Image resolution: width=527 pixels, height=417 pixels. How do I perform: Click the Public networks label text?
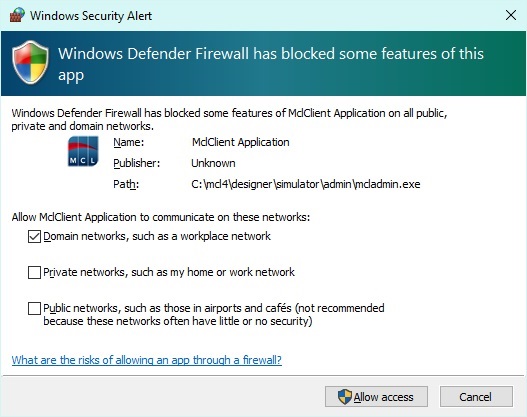[x=214, y=315]
